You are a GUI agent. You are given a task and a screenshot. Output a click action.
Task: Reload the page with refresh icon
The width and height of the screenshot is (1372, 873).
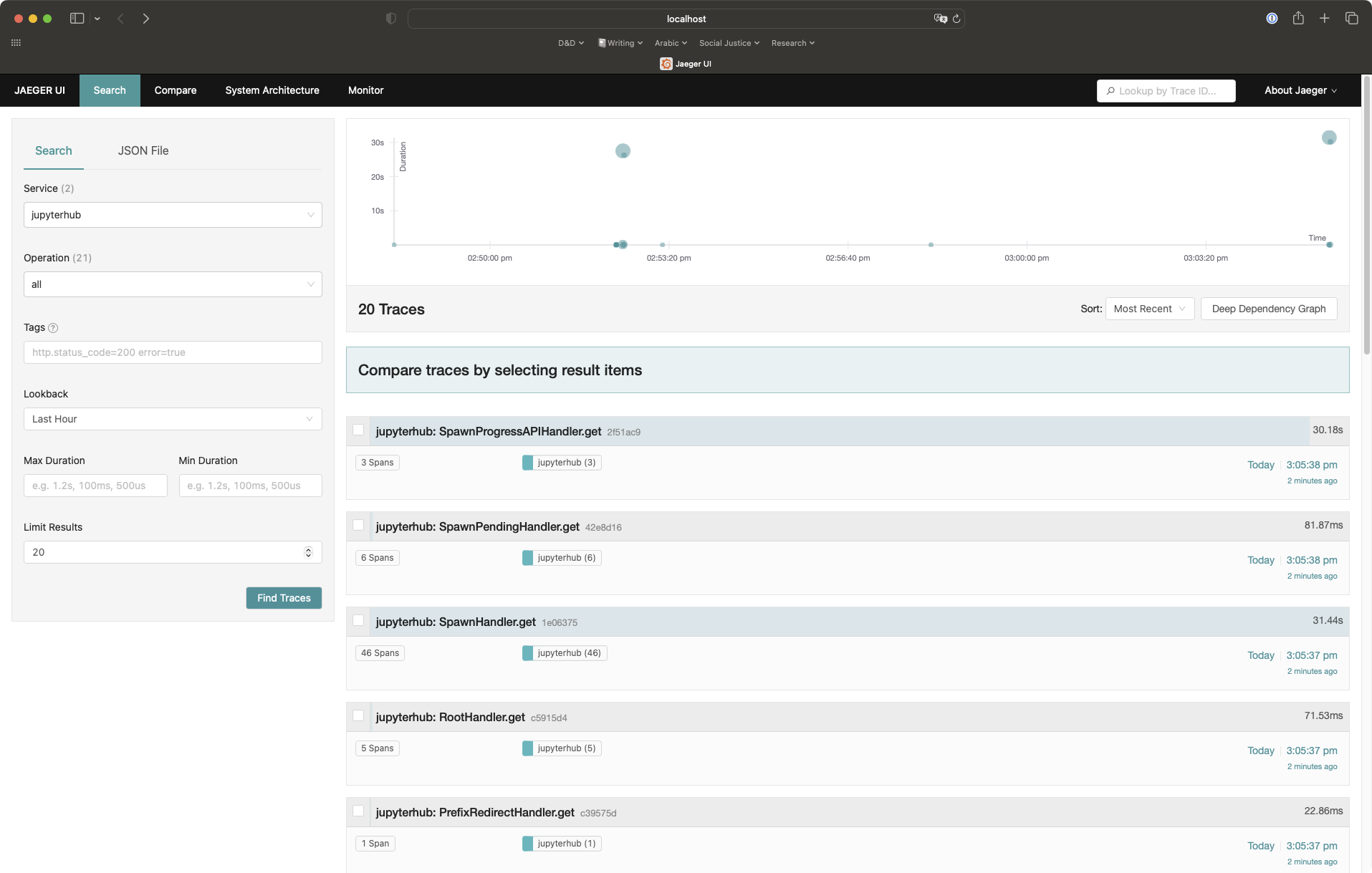tap(956, 19)
